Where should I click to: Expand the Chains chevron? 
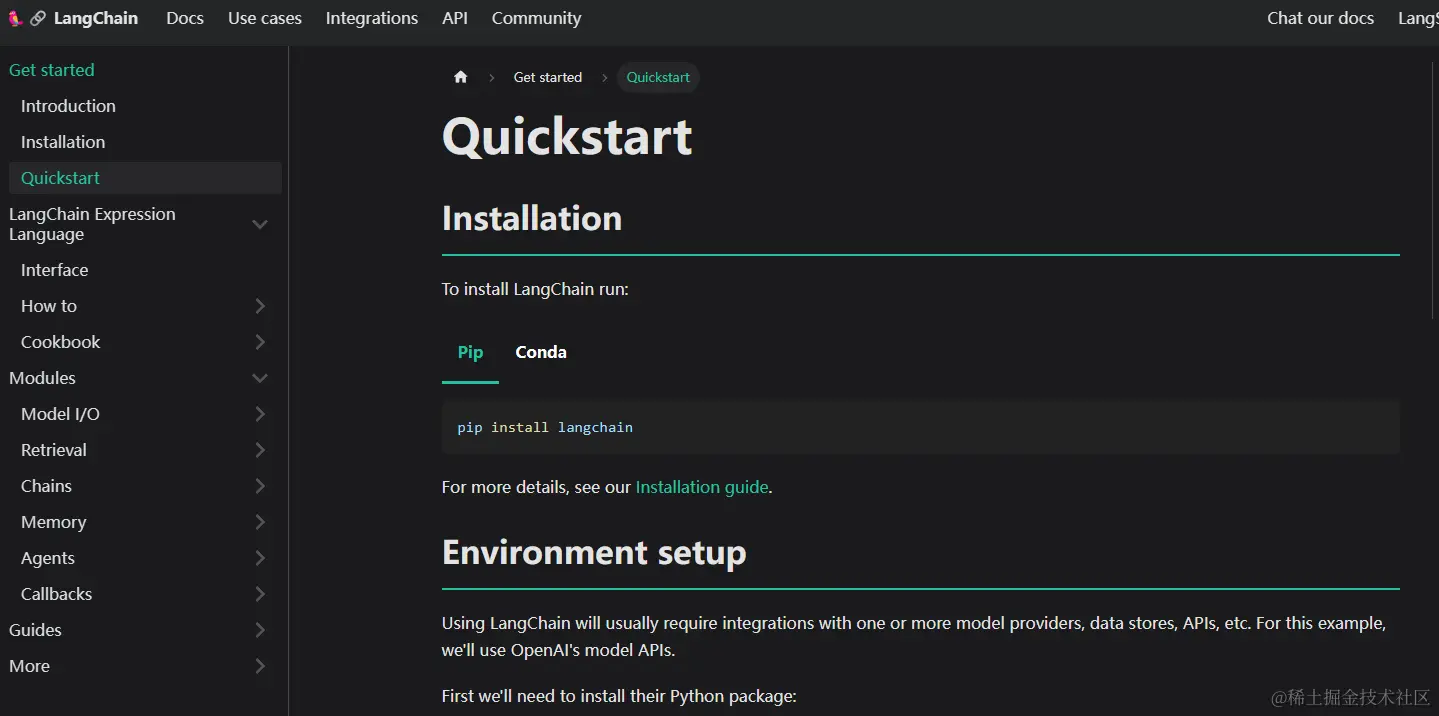click(x=260, y=486)
